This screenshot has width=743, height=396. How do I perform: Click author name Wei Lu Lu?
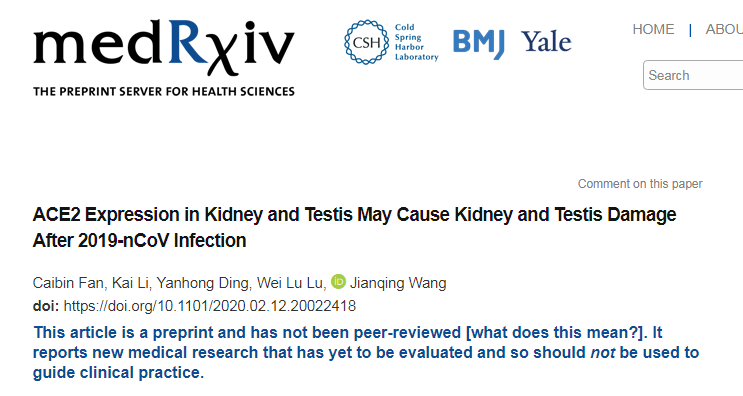point(290,283)
